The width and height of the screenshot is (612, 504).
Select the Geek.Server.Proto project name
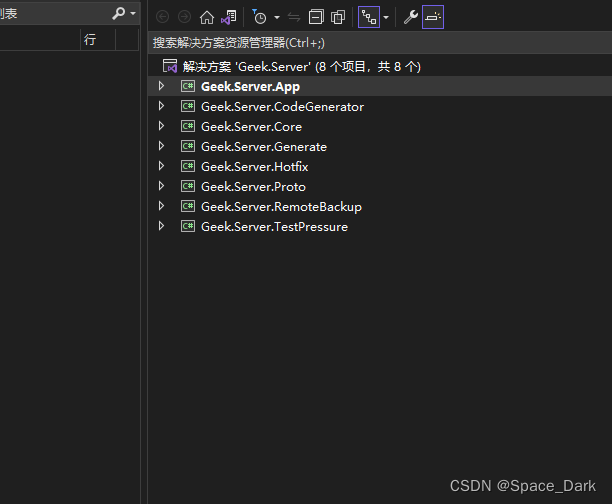(253, 187)
